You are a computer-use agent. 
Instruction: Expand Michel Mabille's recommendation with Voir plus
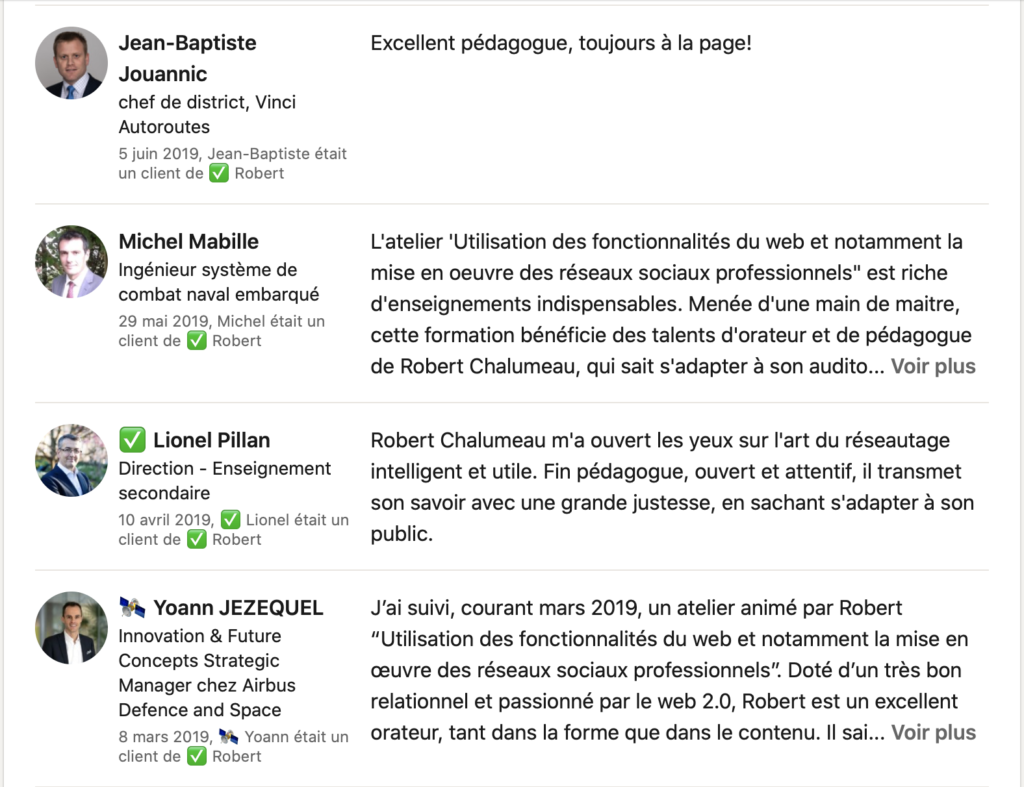click(x=932, y=366)
